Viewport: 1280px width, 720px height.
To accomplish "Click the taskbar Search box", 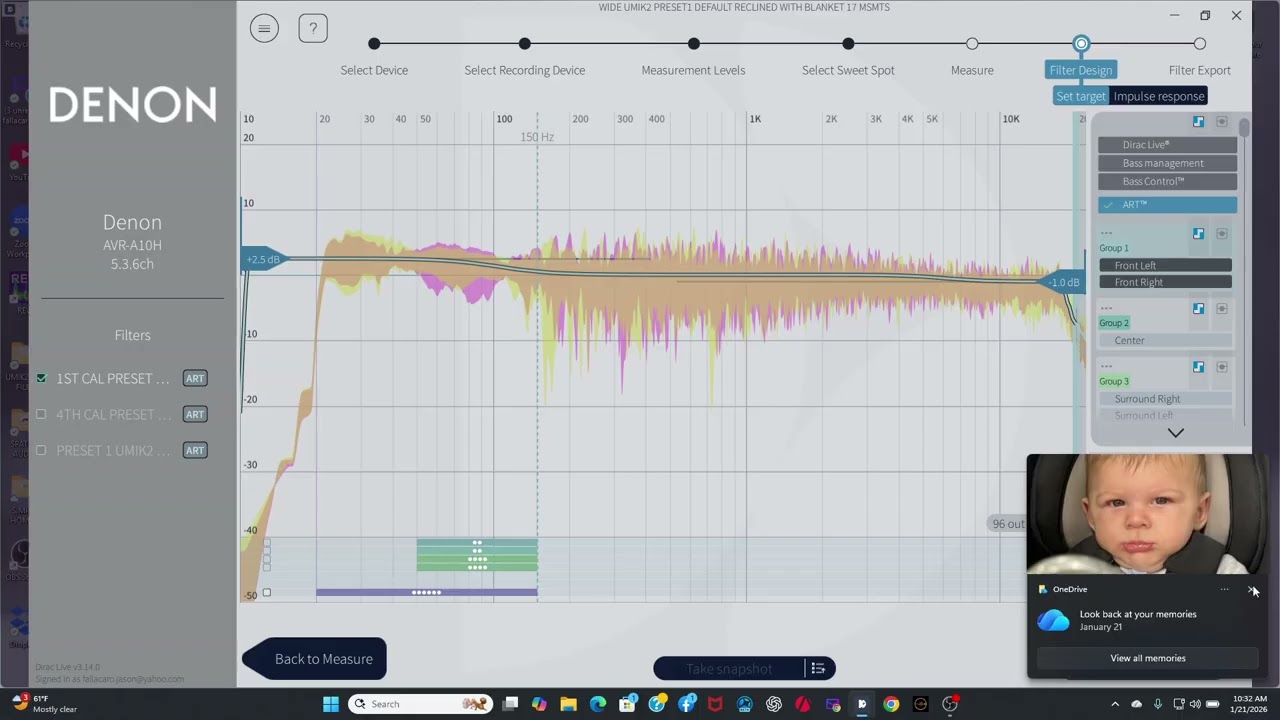I will click(420, 704).
